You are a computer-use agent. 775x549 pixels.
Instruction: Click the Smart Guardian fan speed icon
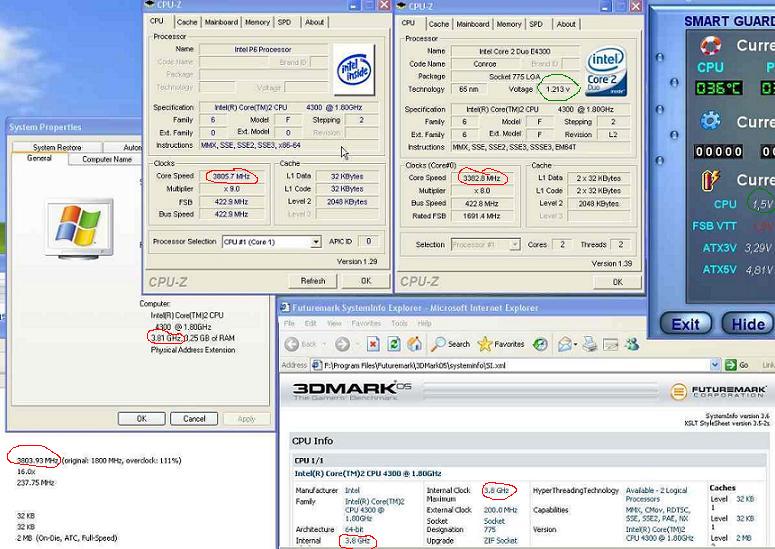pos(711,121)
